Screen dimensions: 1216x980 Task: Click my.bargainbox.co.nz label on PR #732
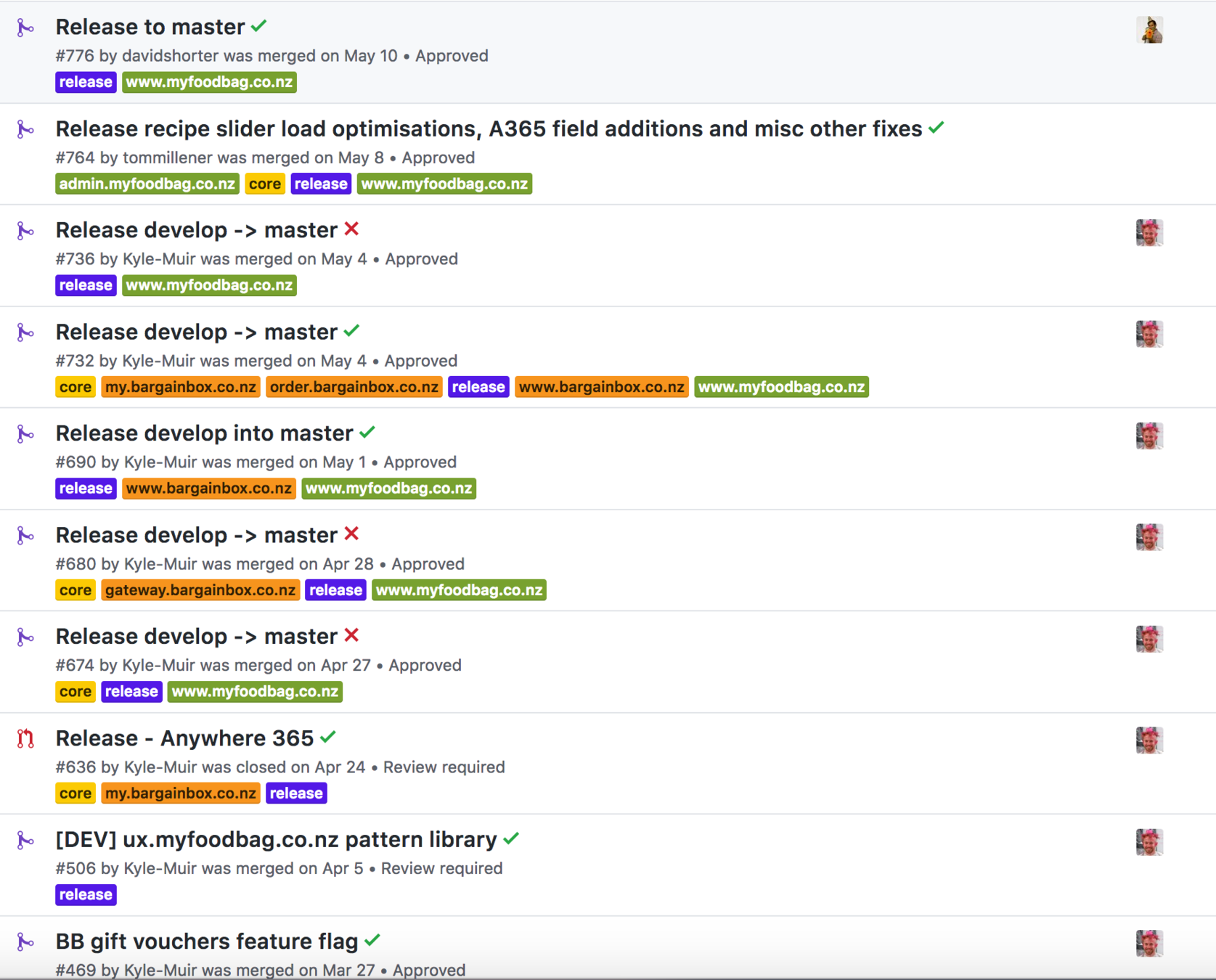point(181,387)
